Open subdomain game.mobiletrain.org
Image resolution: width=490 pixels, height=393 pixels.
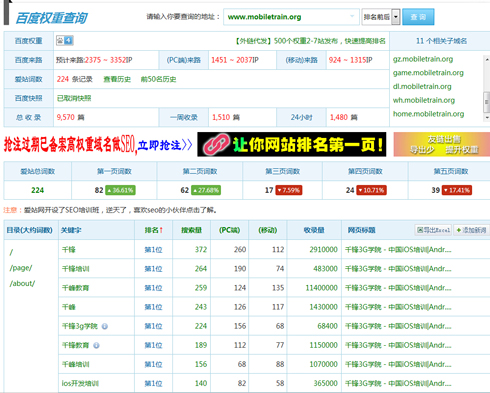(x=428, y=73)
